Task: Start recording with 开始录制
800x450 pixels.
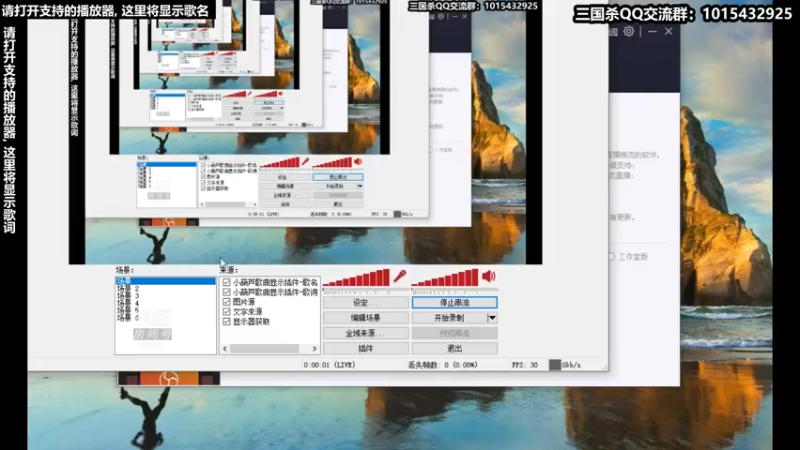Action: pos(449,318)
